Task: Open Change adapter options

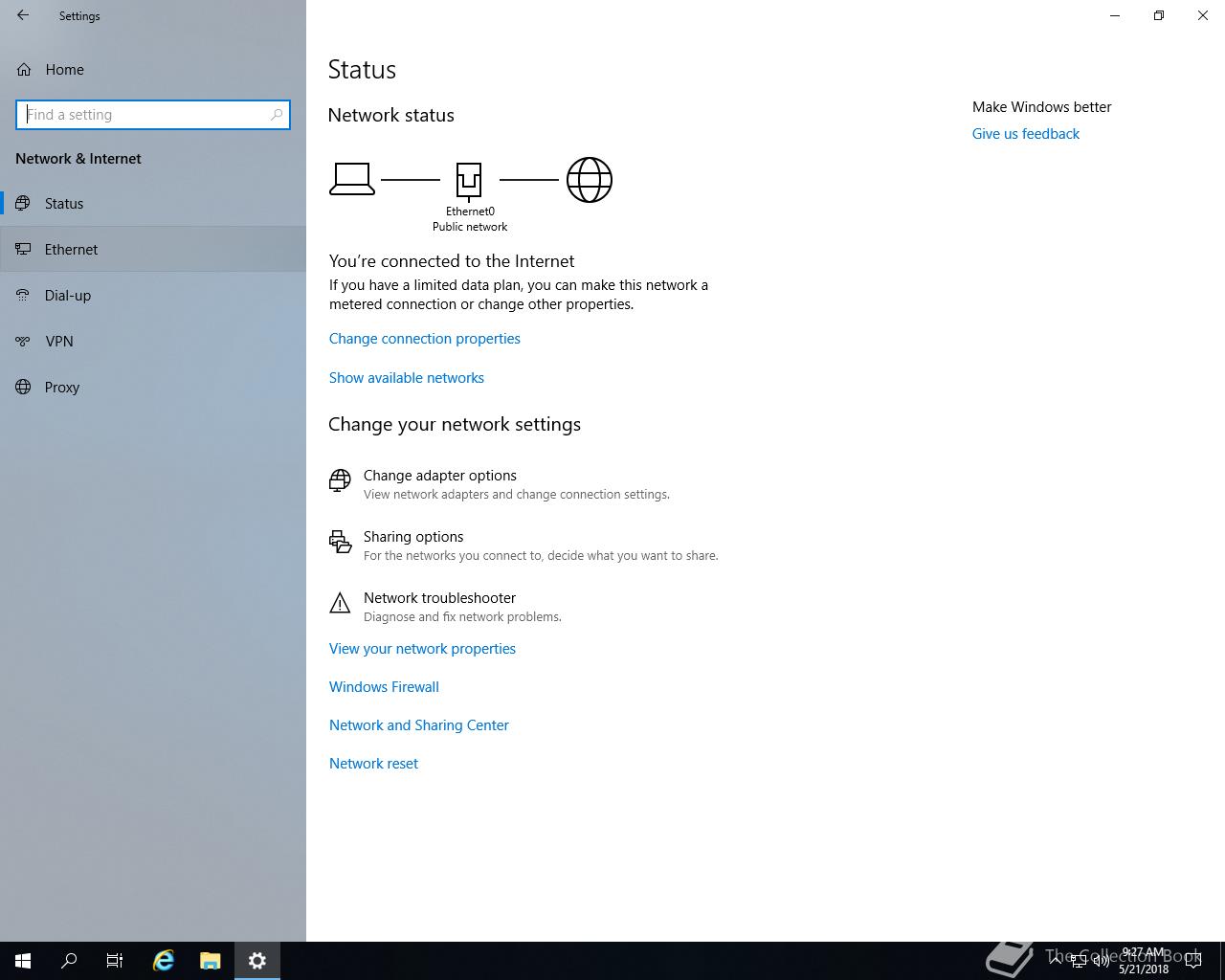Action: pos(499,484)
